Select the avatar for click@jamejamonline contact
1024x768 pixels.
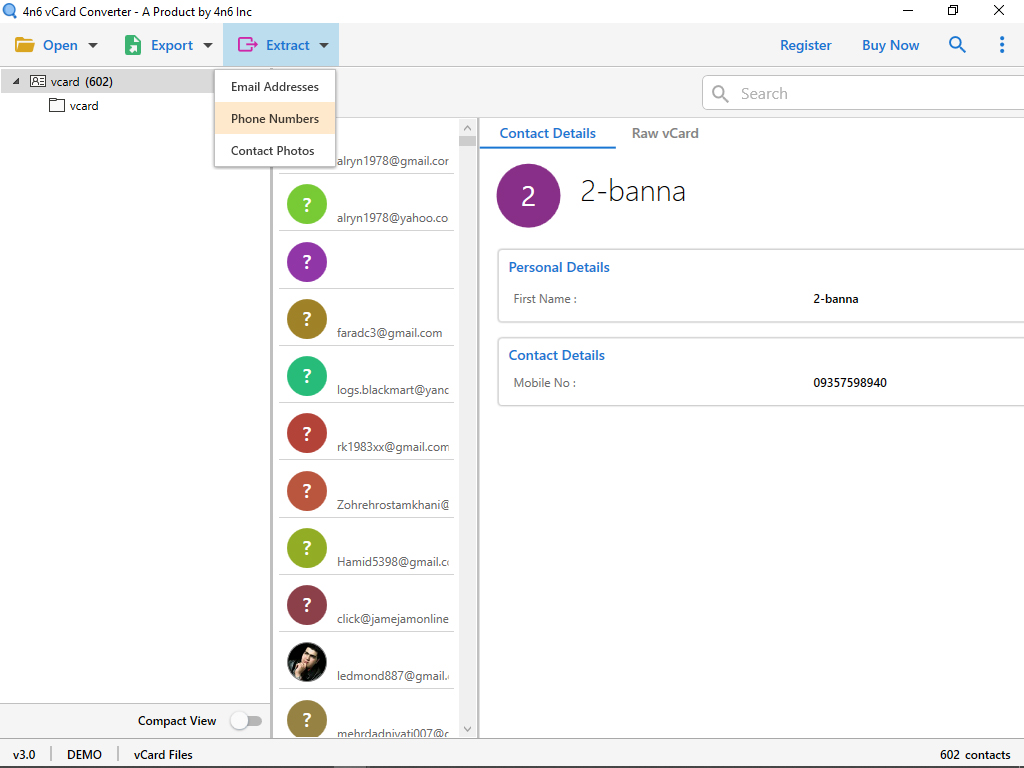pyautogui.click(x=307, y=605)
